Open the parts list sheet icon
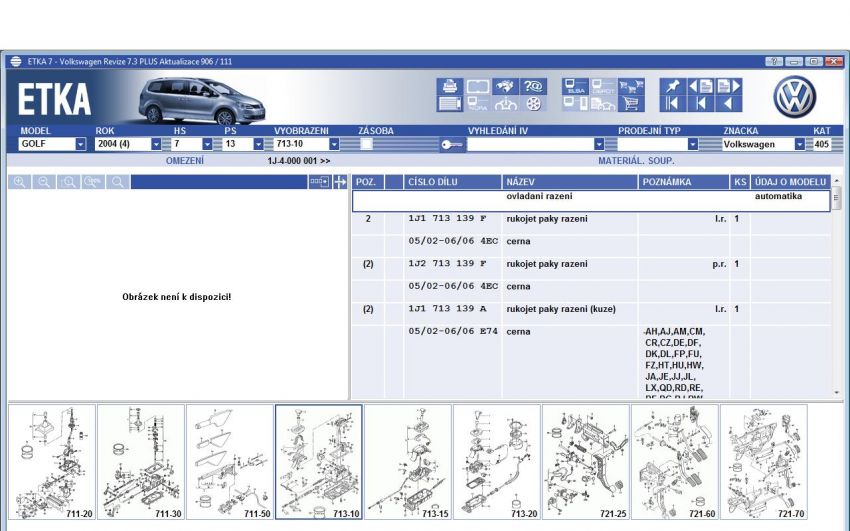 click(449, 103)
